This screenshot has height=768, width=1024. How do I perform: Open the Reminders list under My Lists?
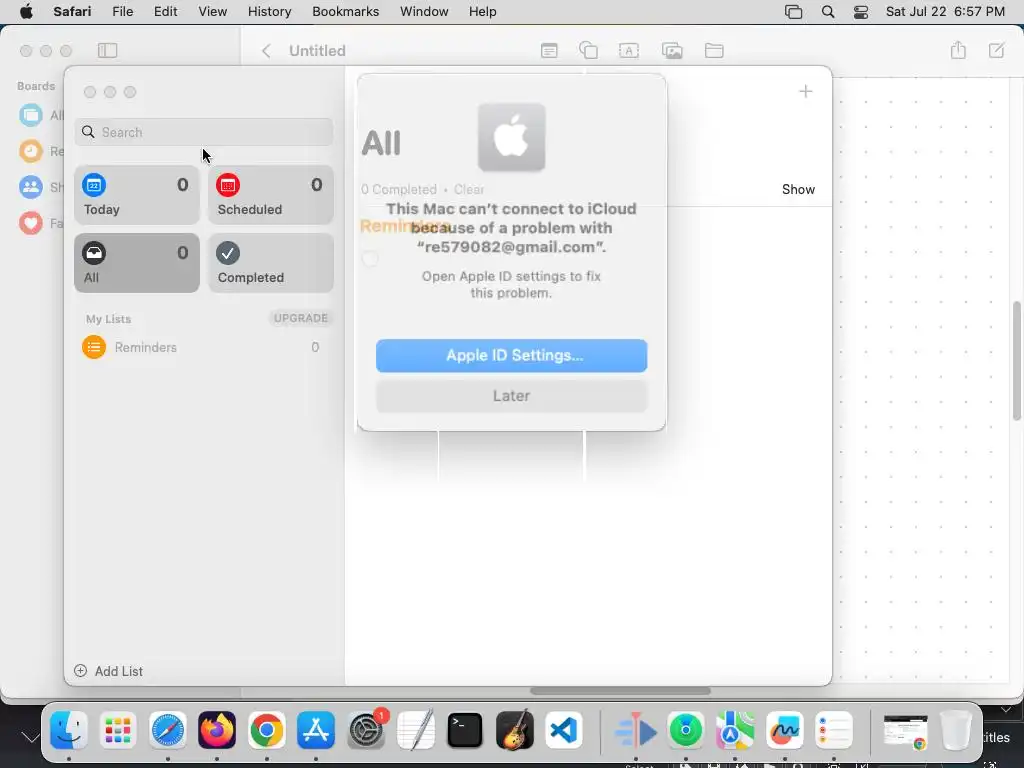pos(204,347)
